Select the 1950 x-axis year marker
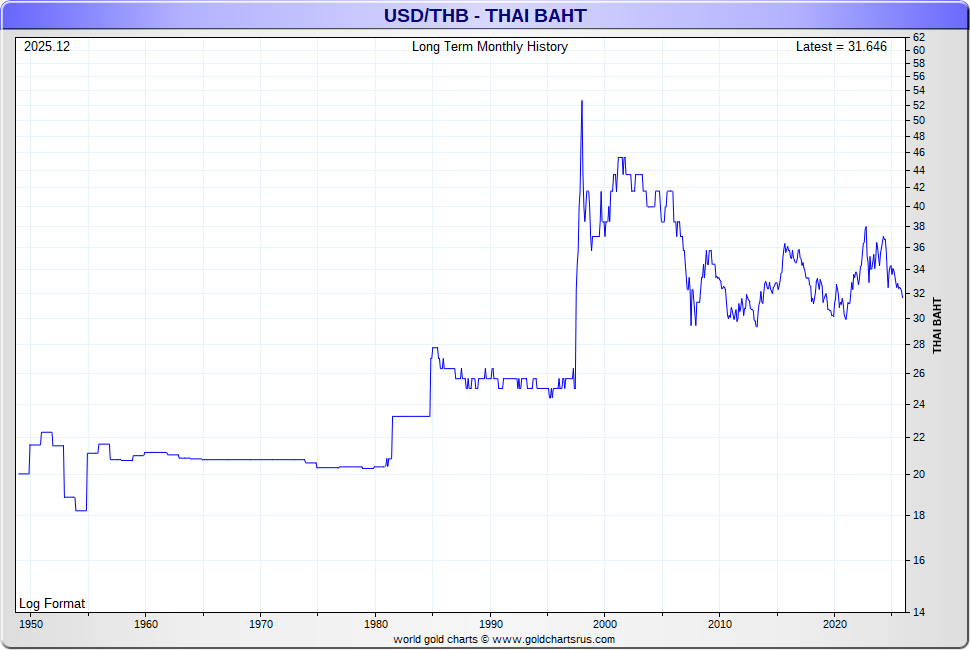The image size is (970, 650). click(x=31, y=624)
